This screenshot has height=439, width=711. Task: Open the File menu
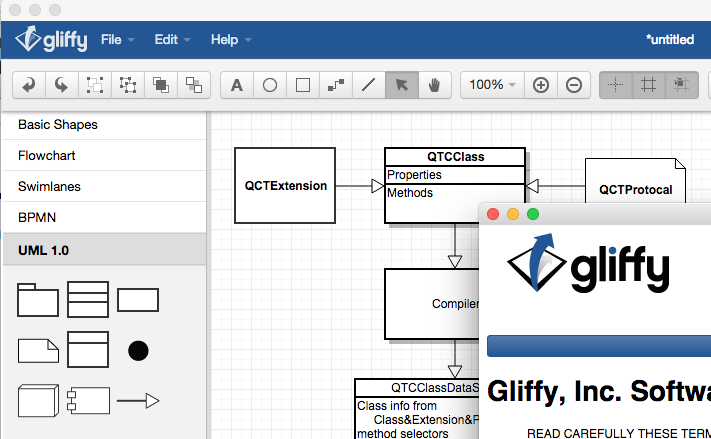[x=117, y=40]
